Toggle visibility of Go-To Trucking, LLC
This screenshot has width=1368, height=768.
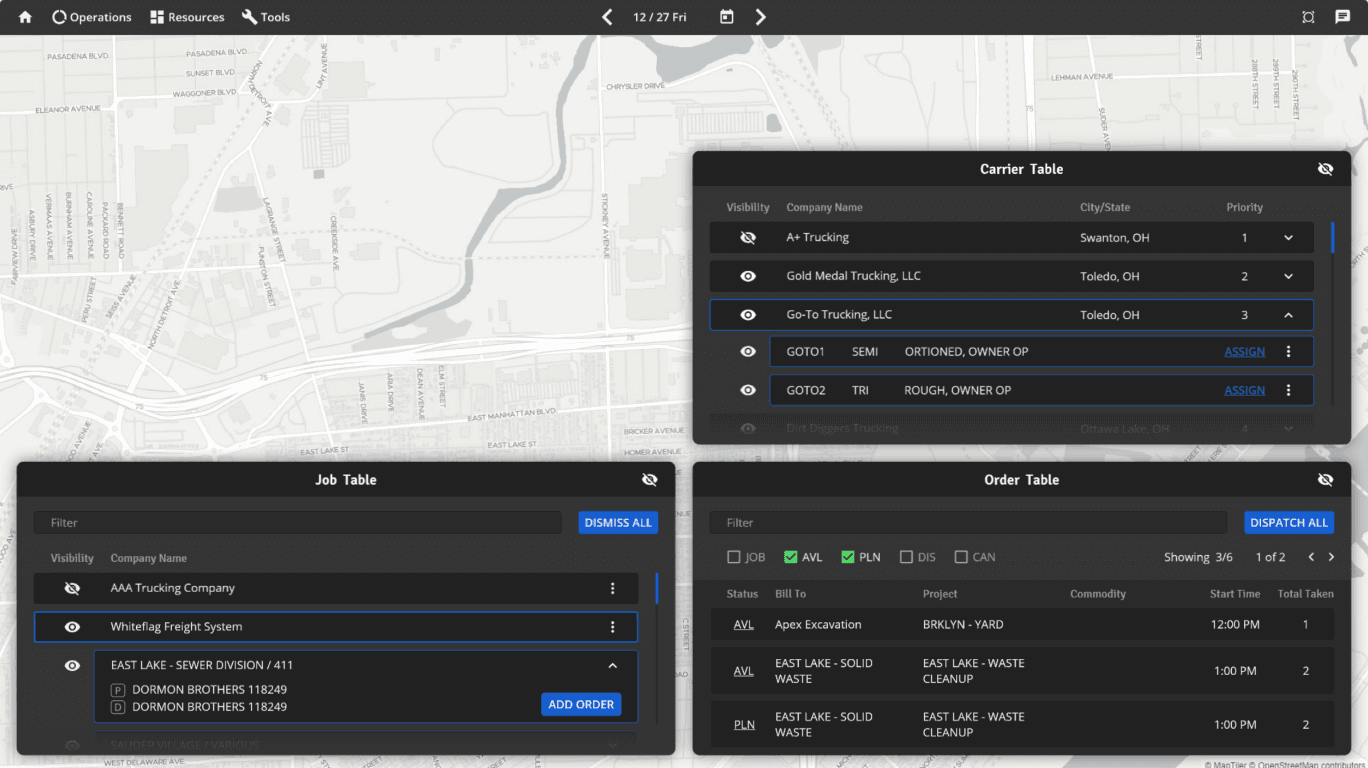748,315
